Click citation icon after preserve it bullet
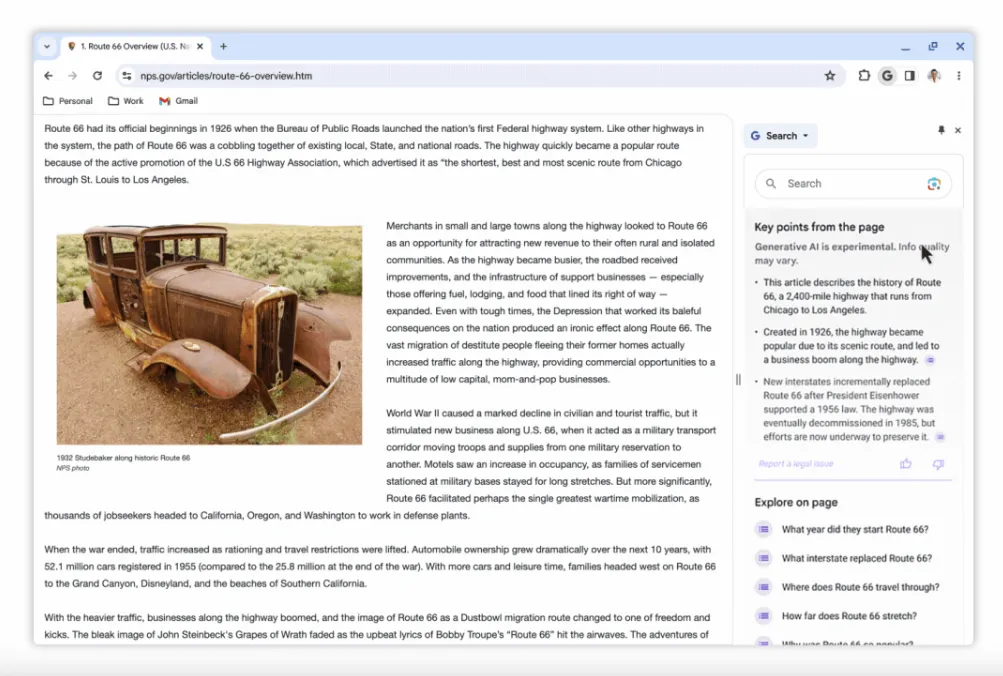 click(940, 437)
